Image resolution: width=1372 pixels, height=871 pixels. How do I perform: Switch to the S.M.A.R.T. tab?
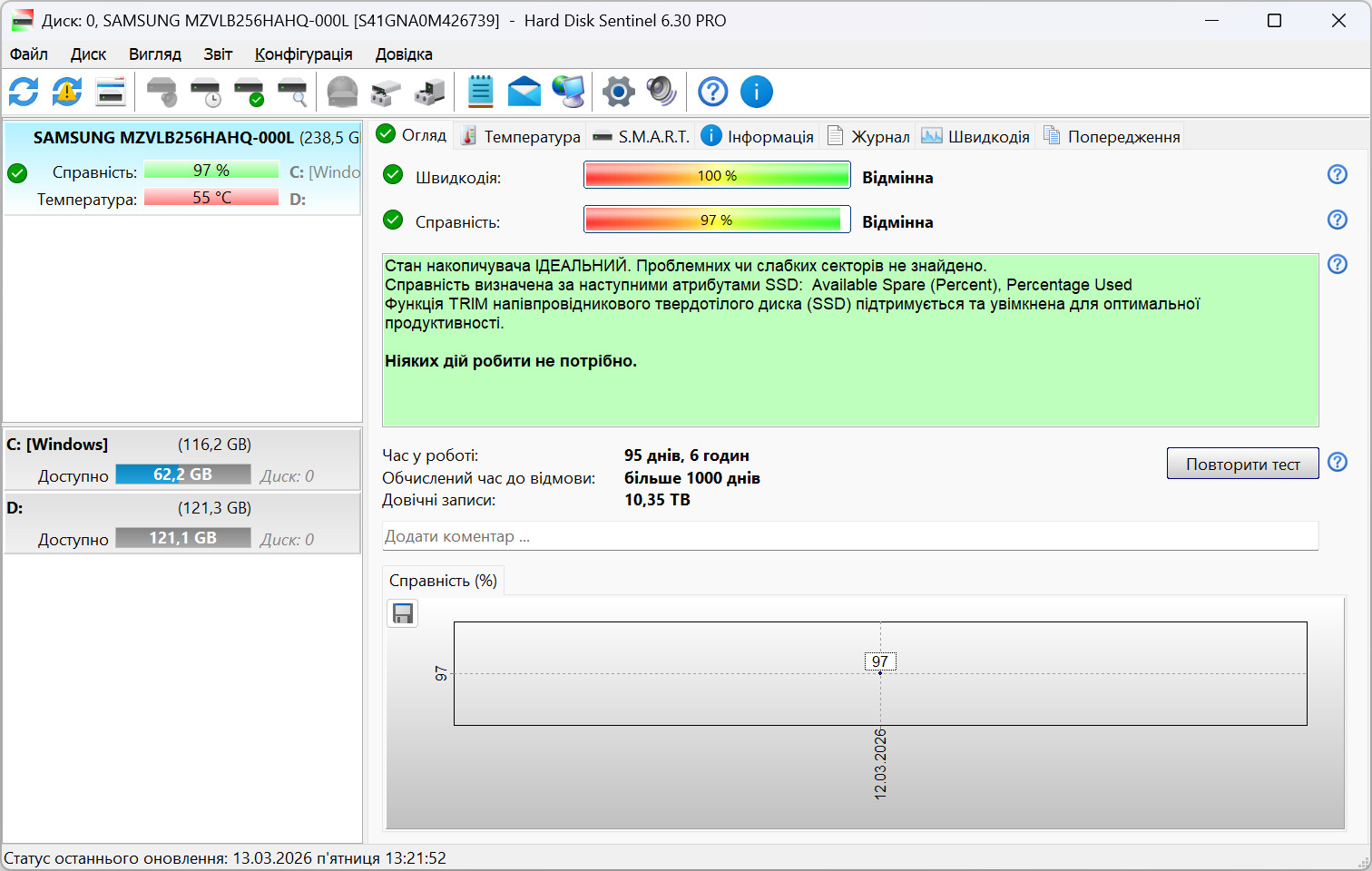(642, 136)
